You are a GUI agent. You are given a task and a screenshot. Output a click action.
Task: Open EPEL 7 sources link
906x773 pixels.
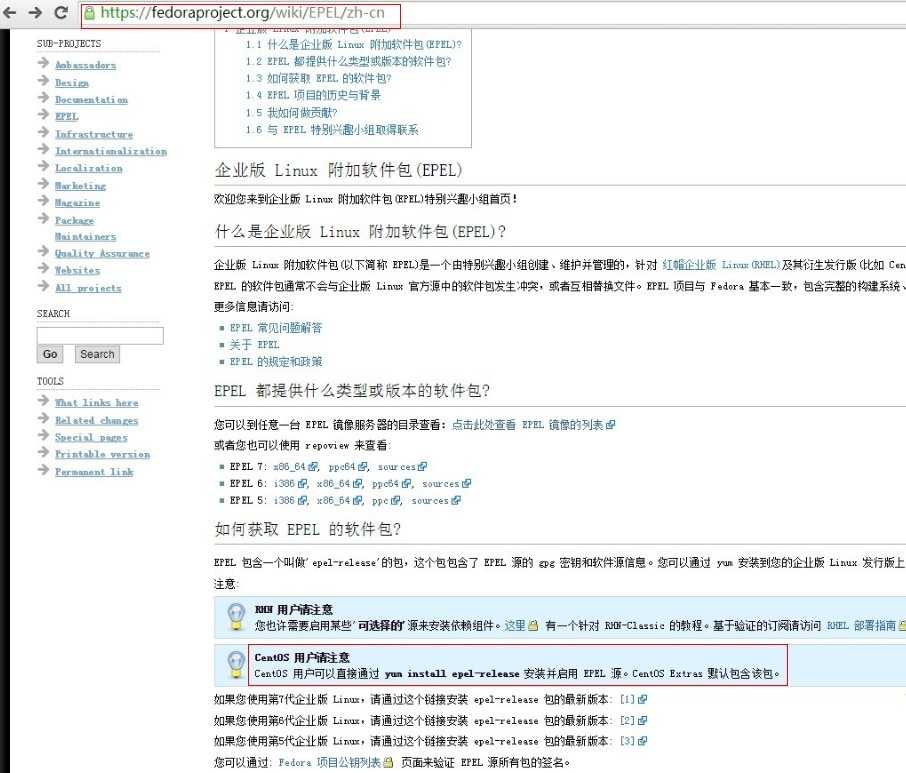click(x=402, y=466)
